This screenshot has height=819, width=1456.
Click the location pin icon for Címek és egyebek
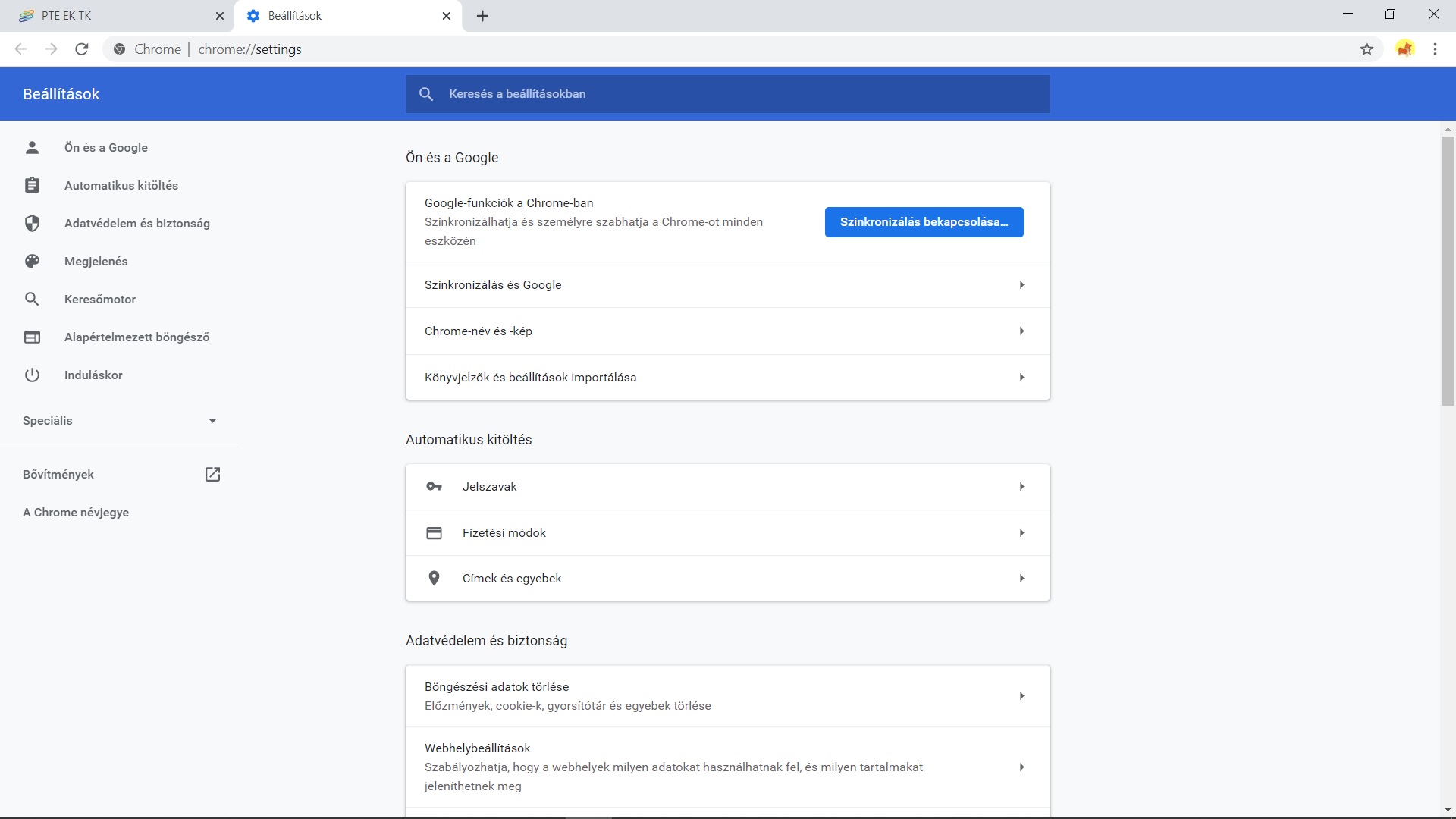434,579
